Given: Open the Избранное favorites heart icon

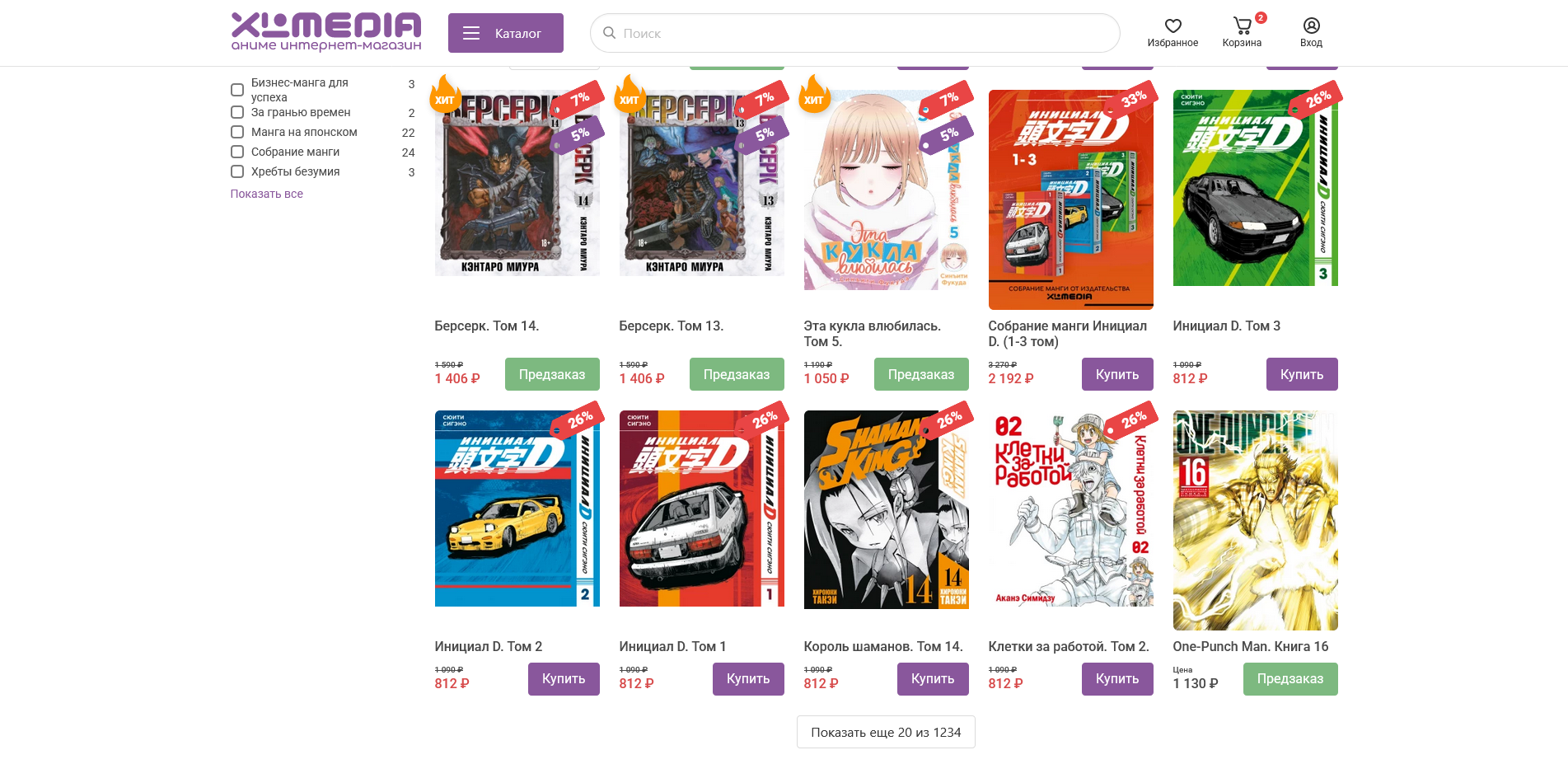Looking at the screenshot, I should (1172, 26).
